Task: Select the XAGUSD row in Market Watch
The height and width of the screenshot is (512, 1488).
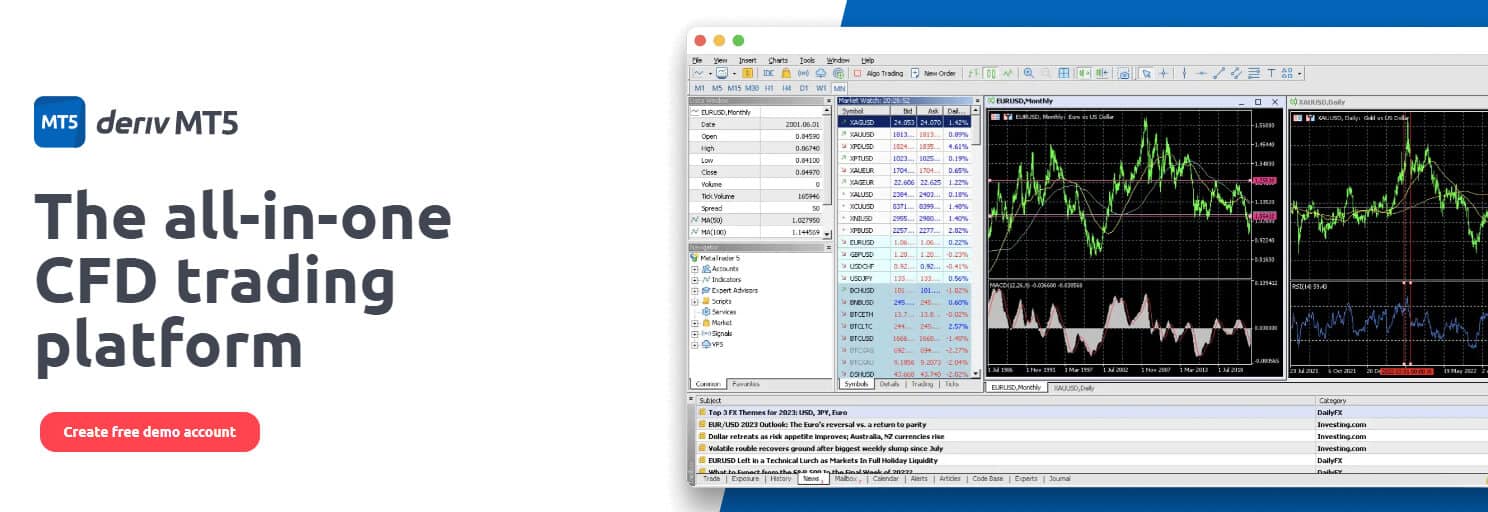Action: [x=863, y=182]
